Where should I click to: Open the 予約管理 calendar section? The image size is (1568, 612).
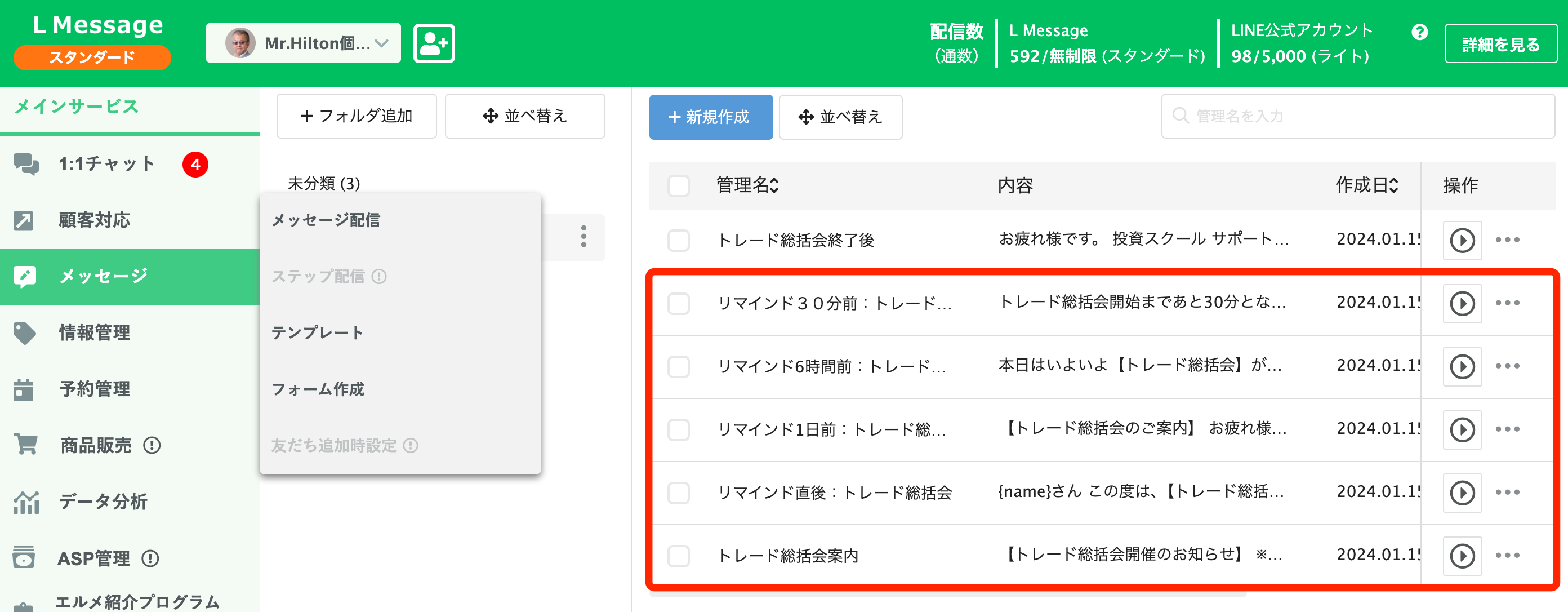[x=95, y=389]
